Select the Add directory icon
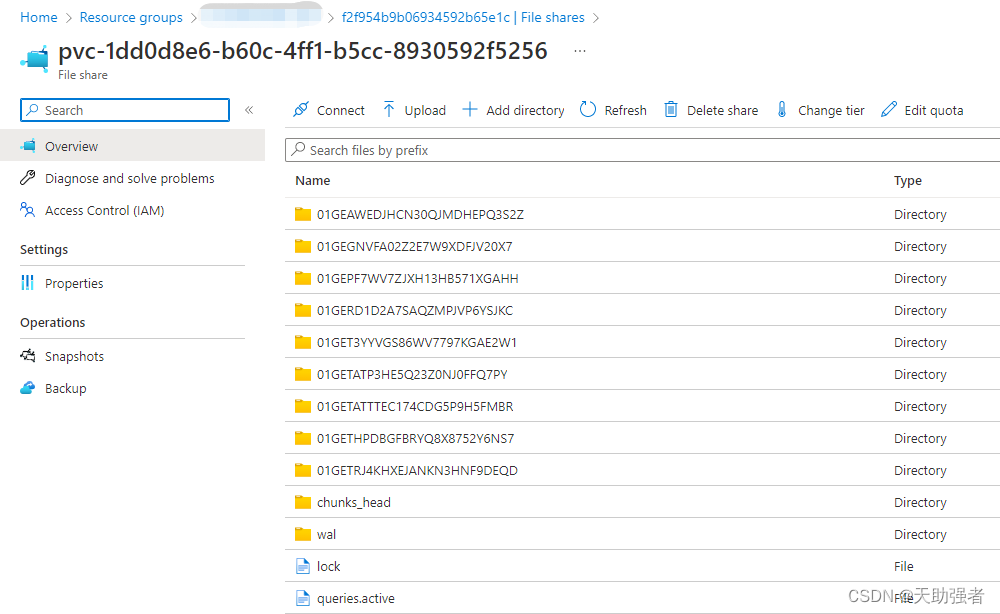The height and width of the screenshot is (614, 1000). click(470, 110)
